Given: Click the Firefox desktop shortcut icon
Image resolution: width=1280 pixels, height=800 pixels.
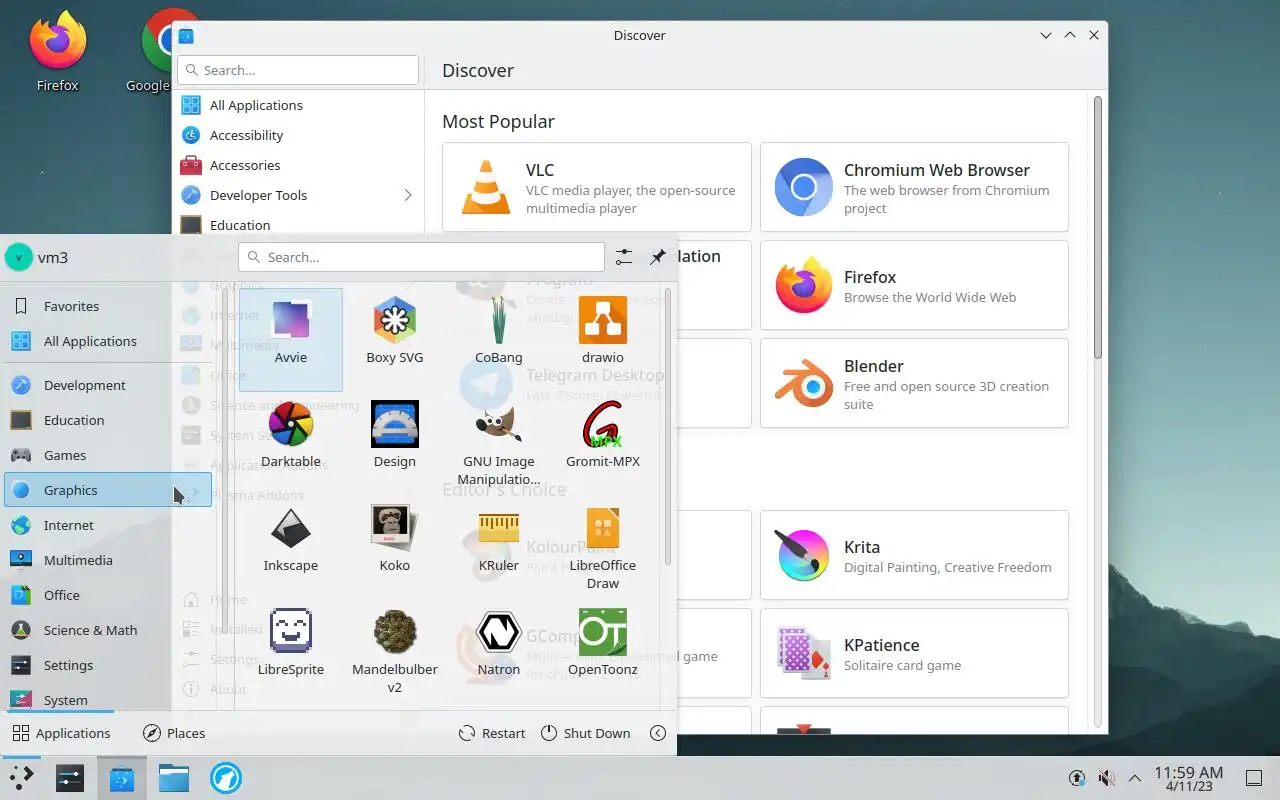Looking at the screenshot, I should click(58, 51).
